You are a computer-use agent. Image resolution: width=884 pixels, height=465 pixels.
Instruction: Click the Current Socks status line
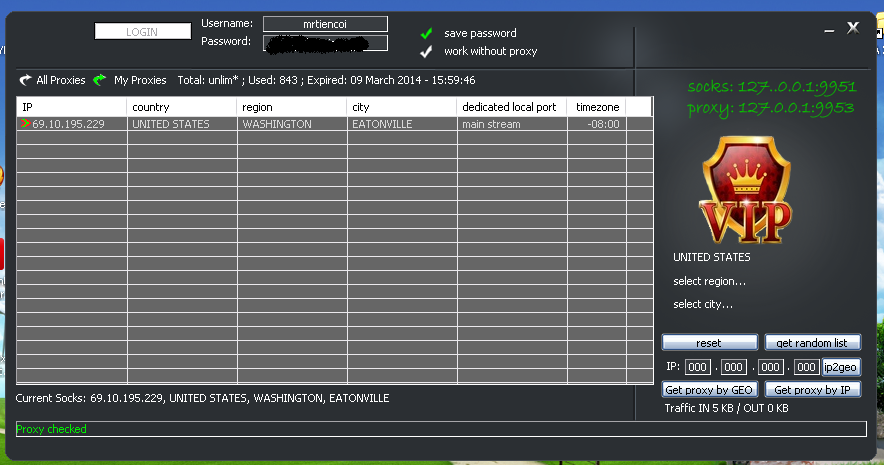[x=202, y=398]
